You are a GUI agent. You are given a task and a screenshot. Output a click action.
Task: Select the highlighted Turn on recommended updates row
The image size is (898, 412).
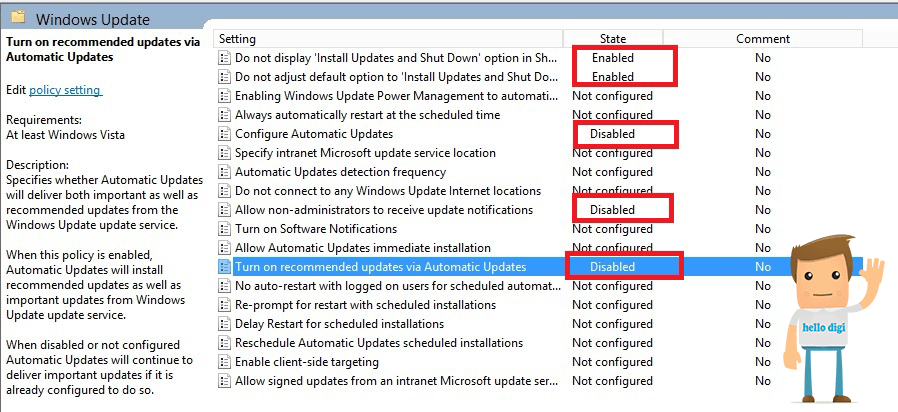click(x=539, y=267)
